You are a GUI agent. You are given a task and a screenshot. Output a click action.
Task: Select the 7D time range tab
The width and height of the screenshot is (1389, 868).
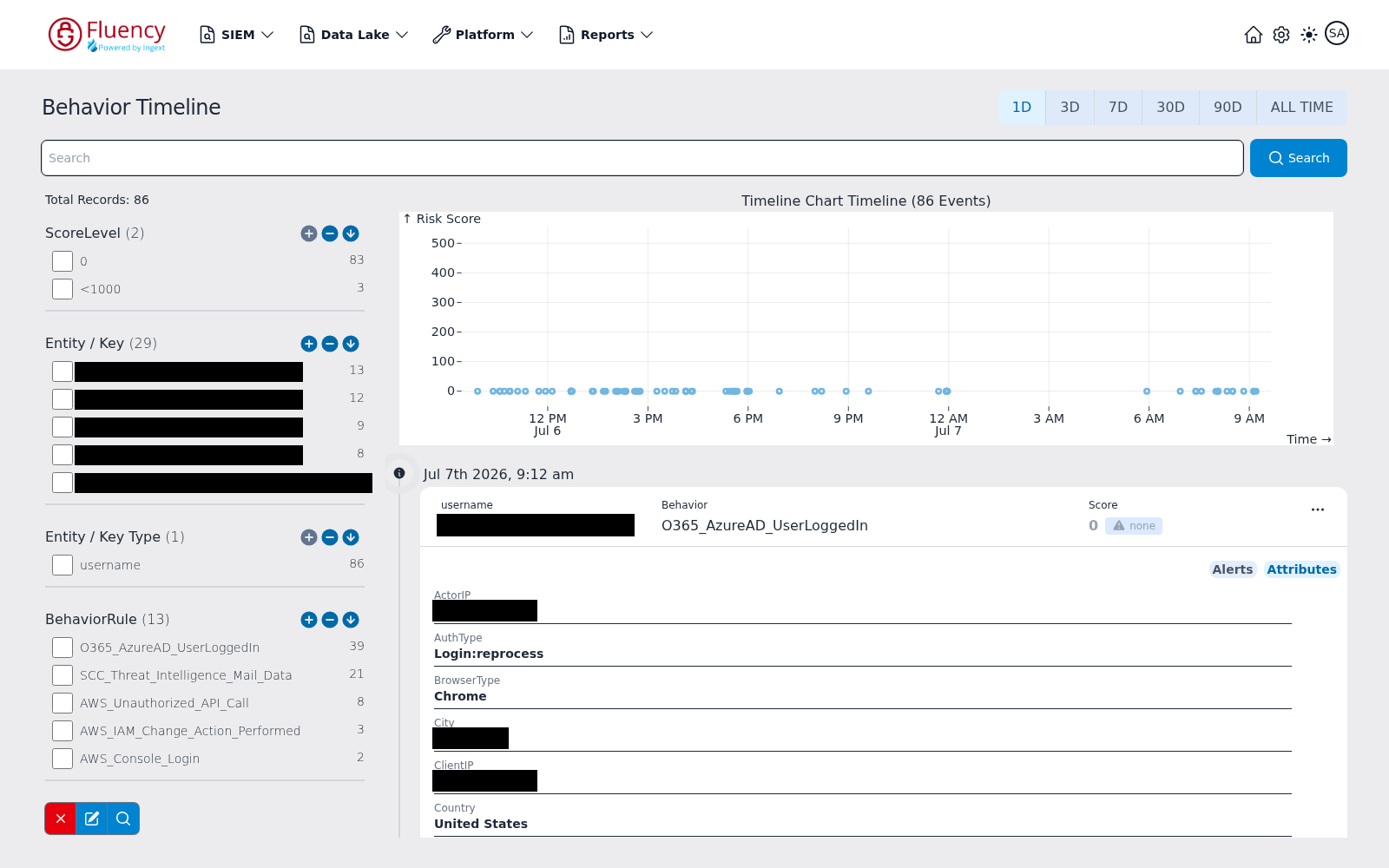1118,108
